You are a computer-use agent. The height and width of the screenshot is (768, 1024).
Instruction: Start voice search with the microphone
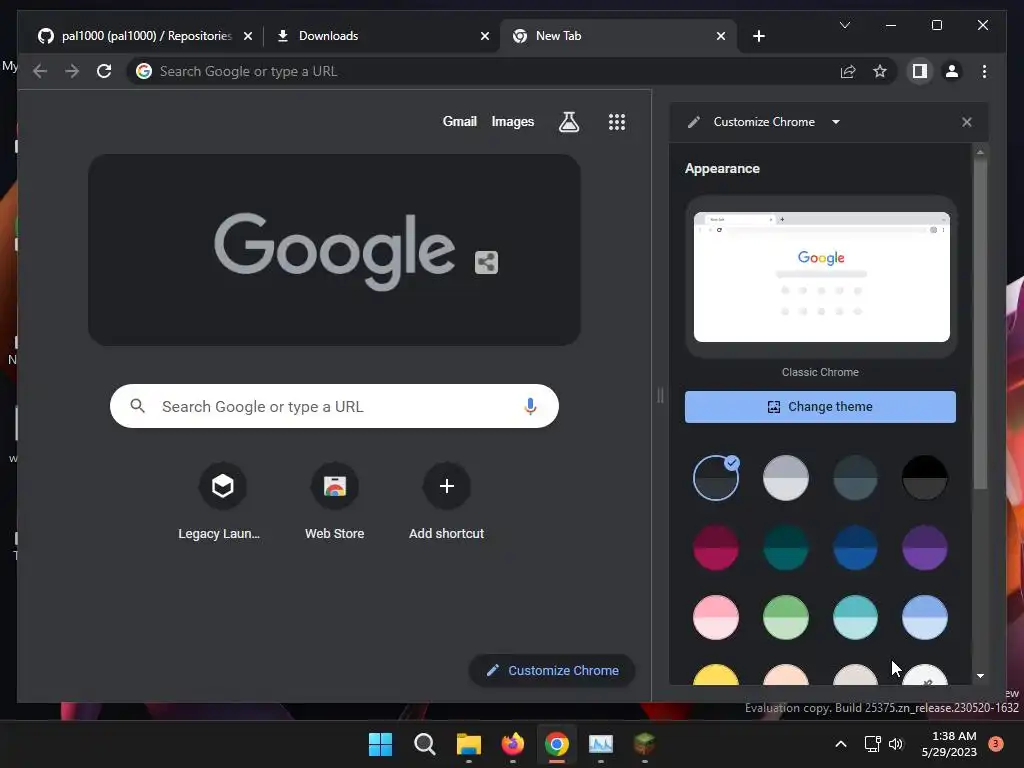(x=530, y=406)
